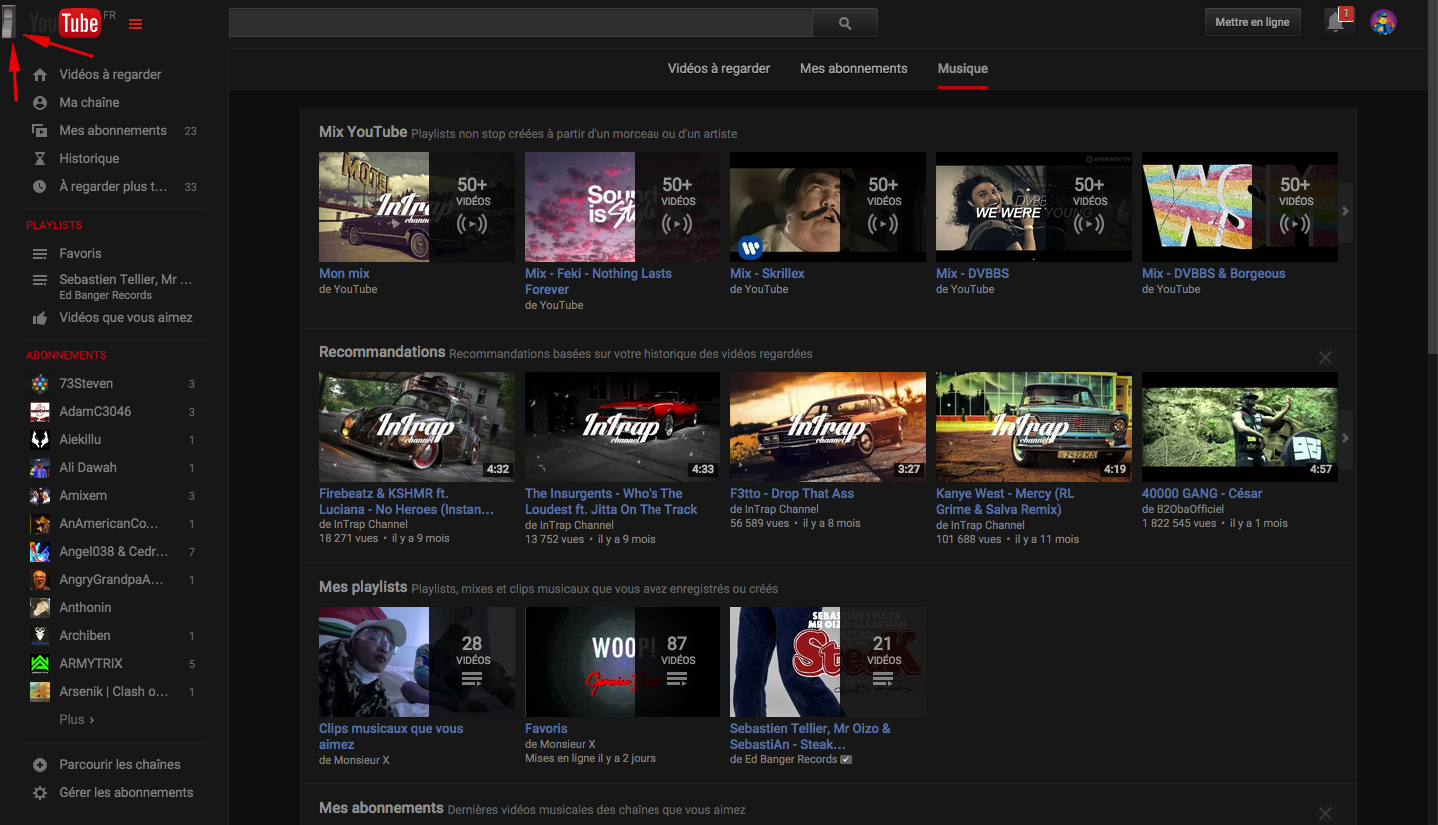The height and width of the screenshot is (825, 1438).
Task: Click the Ali Dawah channel avatar
Action: [x=40, y=468]
